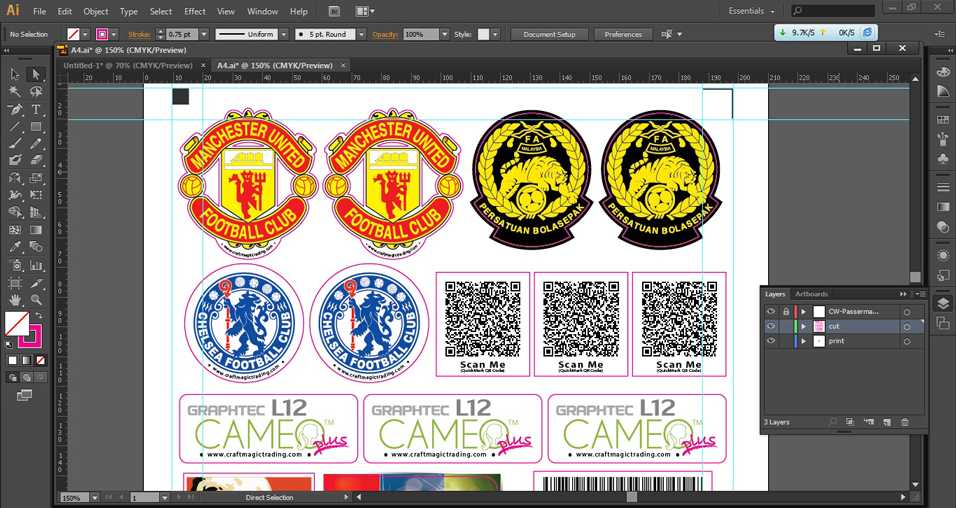Click the Preferences button
This screenshot has height=508, width=956.
pos(623,35)
